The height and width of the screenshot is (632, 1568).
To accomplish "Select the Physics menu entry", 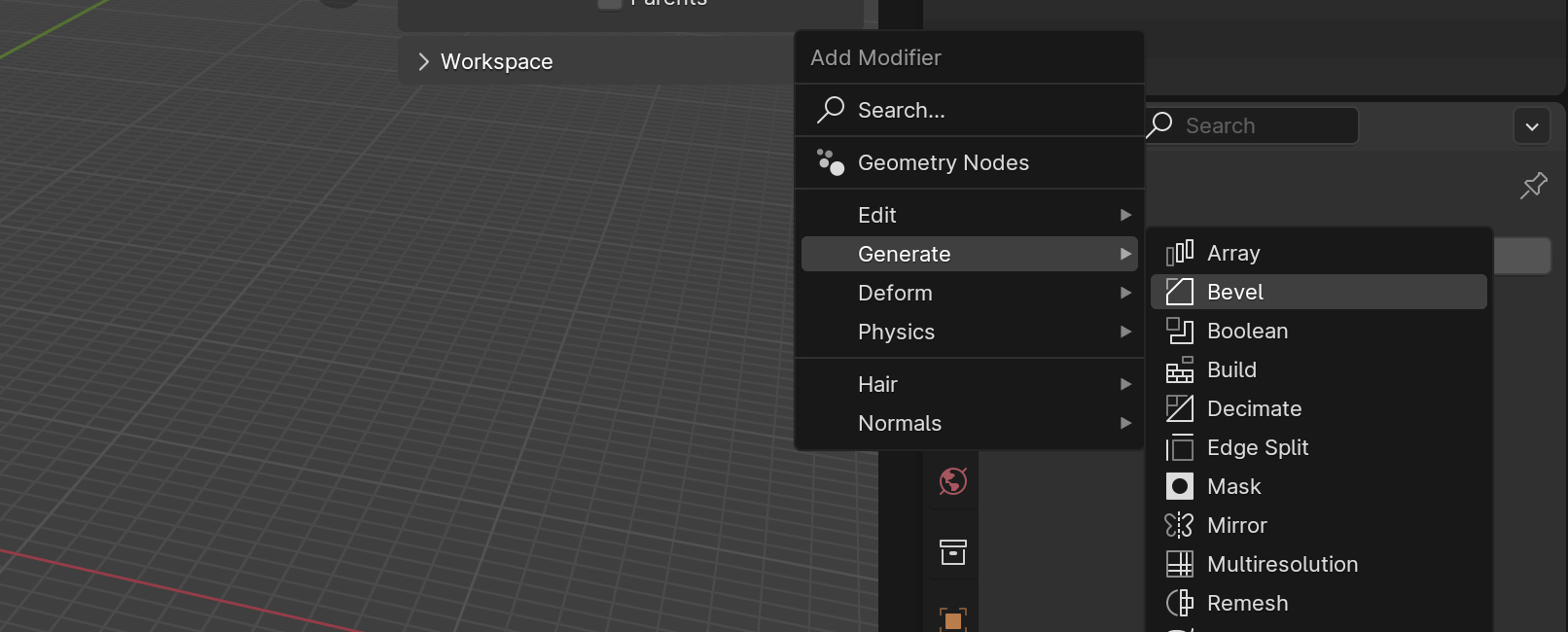I will pos(970,332).
